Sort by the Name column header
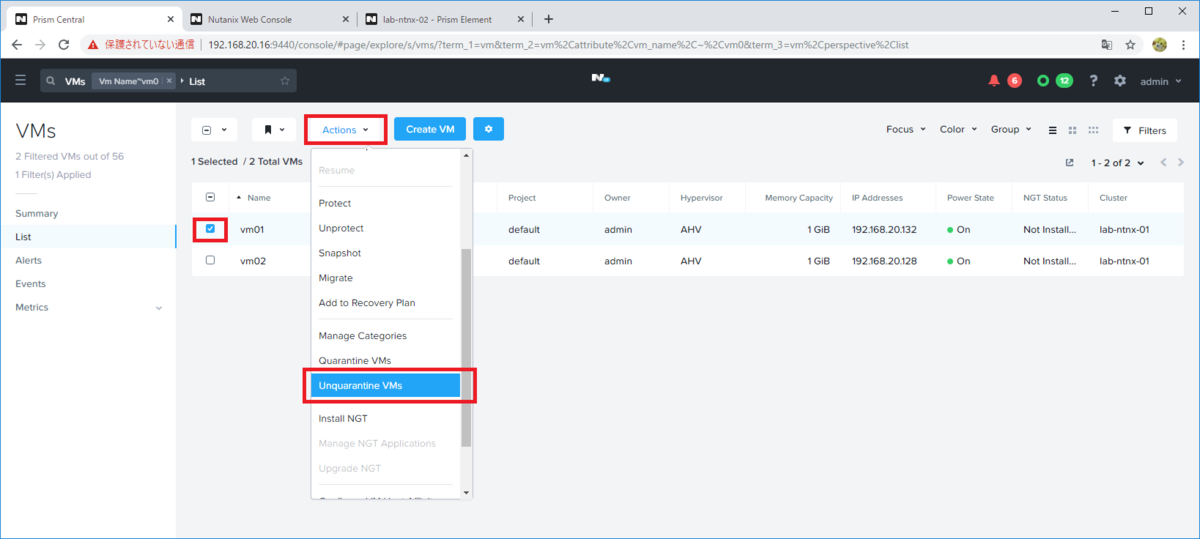Viewport: 1200px width, 539px height. pos(259,198)
